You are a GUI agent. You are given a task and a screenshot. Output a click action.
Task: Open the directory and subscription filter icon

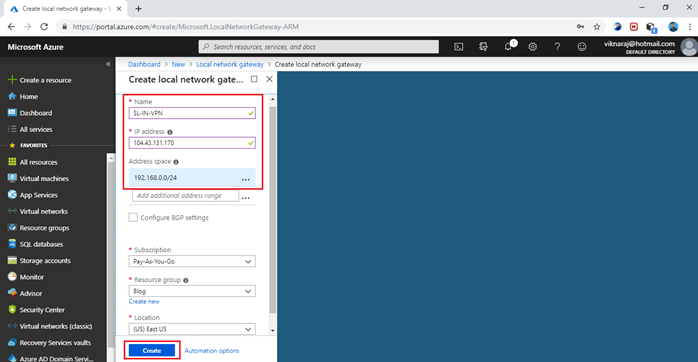483,47
